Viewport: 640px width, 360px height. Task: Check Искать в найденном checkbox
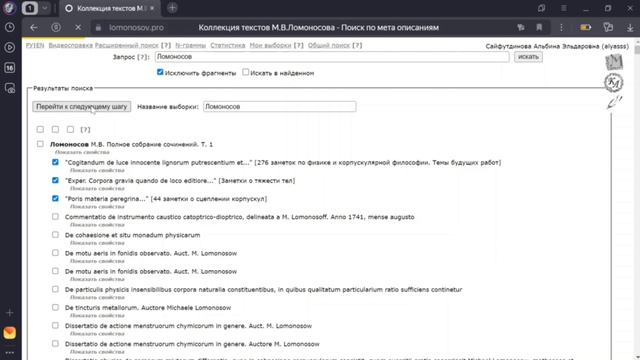coord(245,72)
